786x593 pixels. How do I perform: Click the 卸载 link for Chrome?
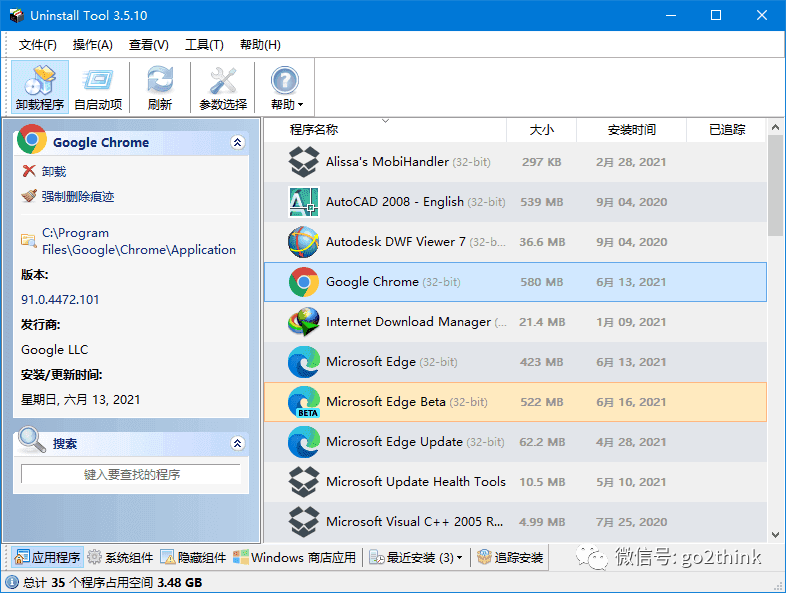click(54, 171)
